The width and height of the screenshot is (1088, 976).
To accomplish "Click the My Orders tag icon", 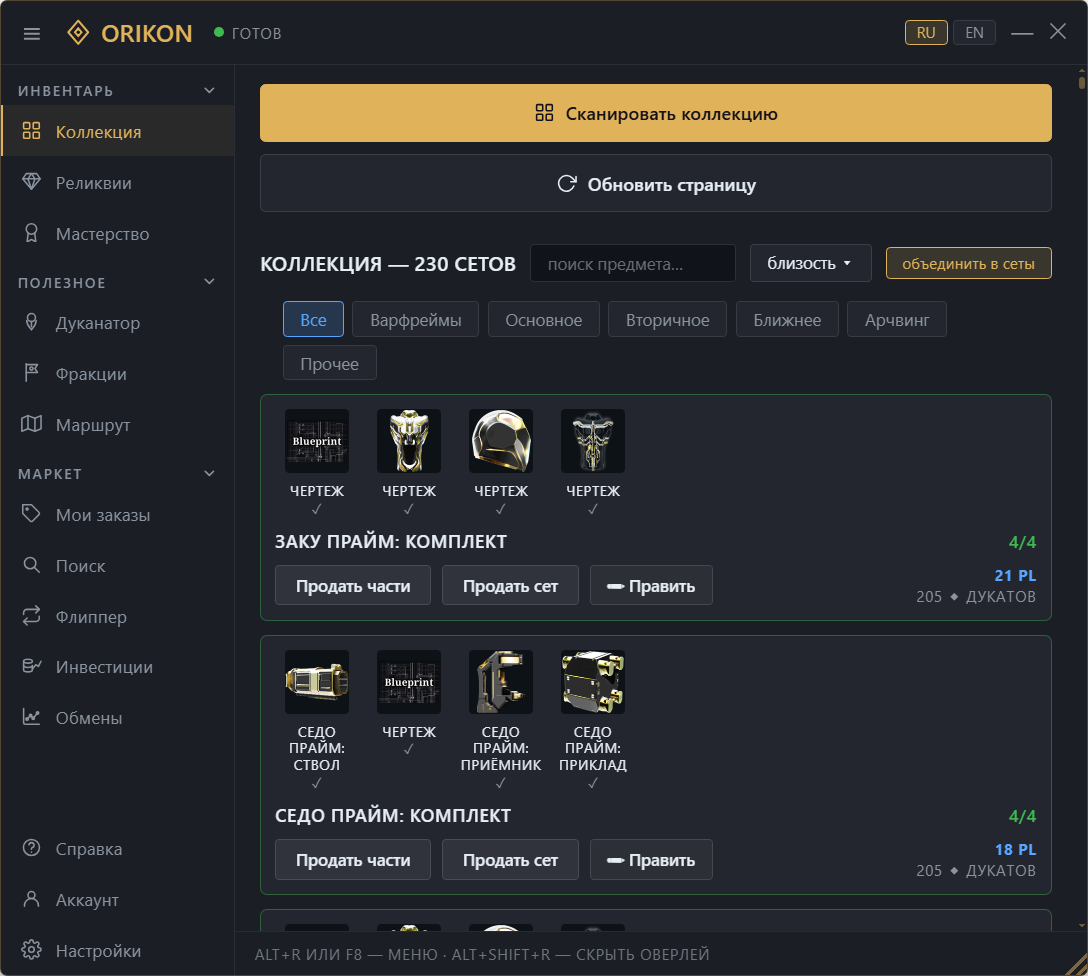I will coord(31,514).
